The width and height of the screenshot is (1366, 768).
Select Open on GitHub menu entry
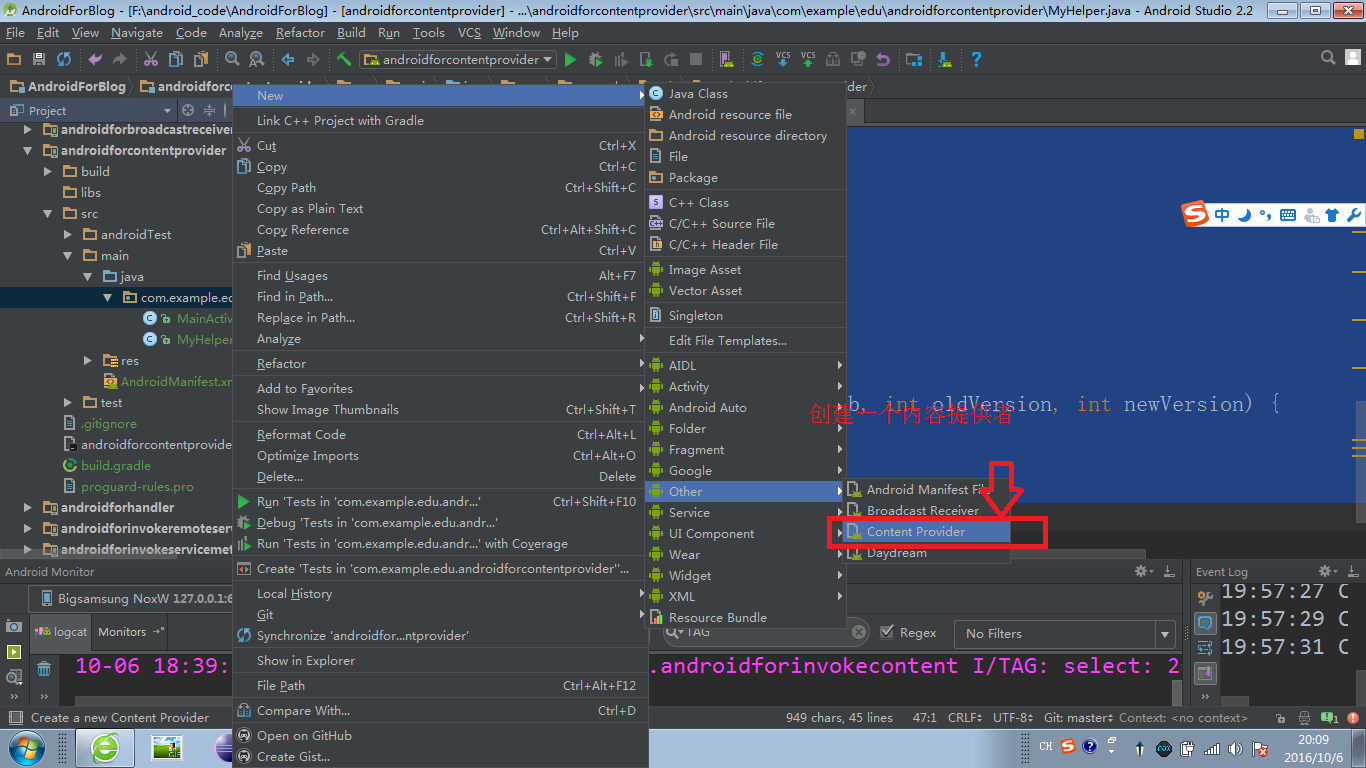click(x=440, y=736)
